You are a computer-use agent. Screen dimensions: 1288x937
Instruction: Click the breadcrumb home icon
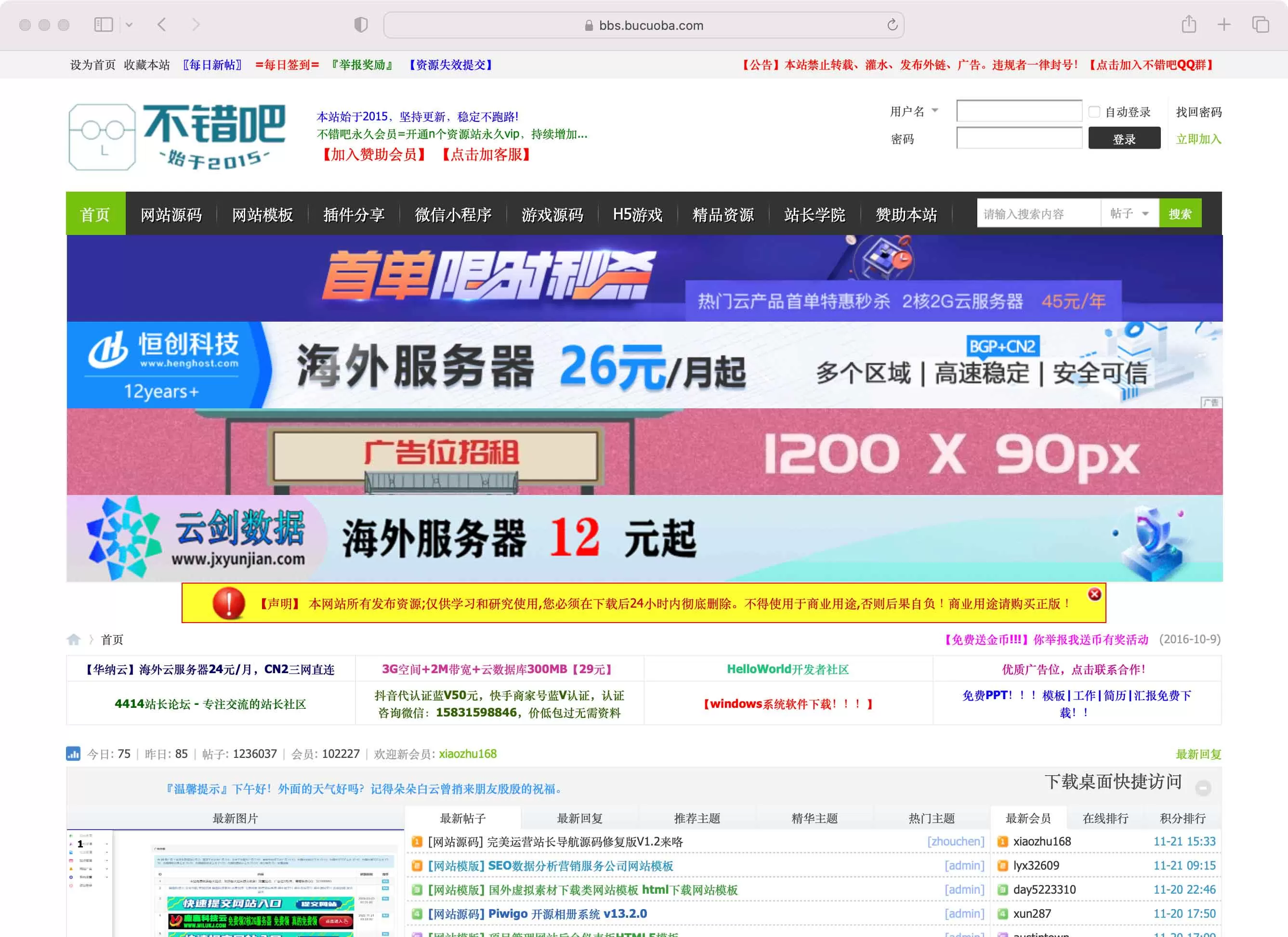(x=74, y=639)
